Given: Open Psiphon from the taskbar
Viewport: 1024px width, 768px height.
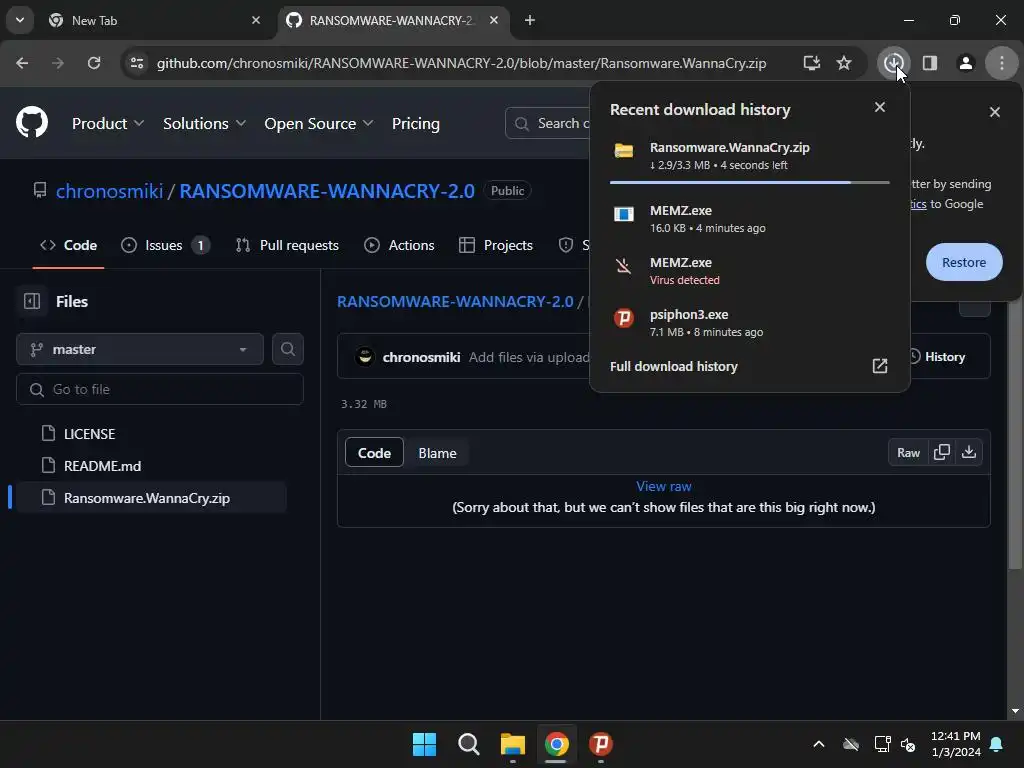Looking at the screenshot, I should click(600, 744).
